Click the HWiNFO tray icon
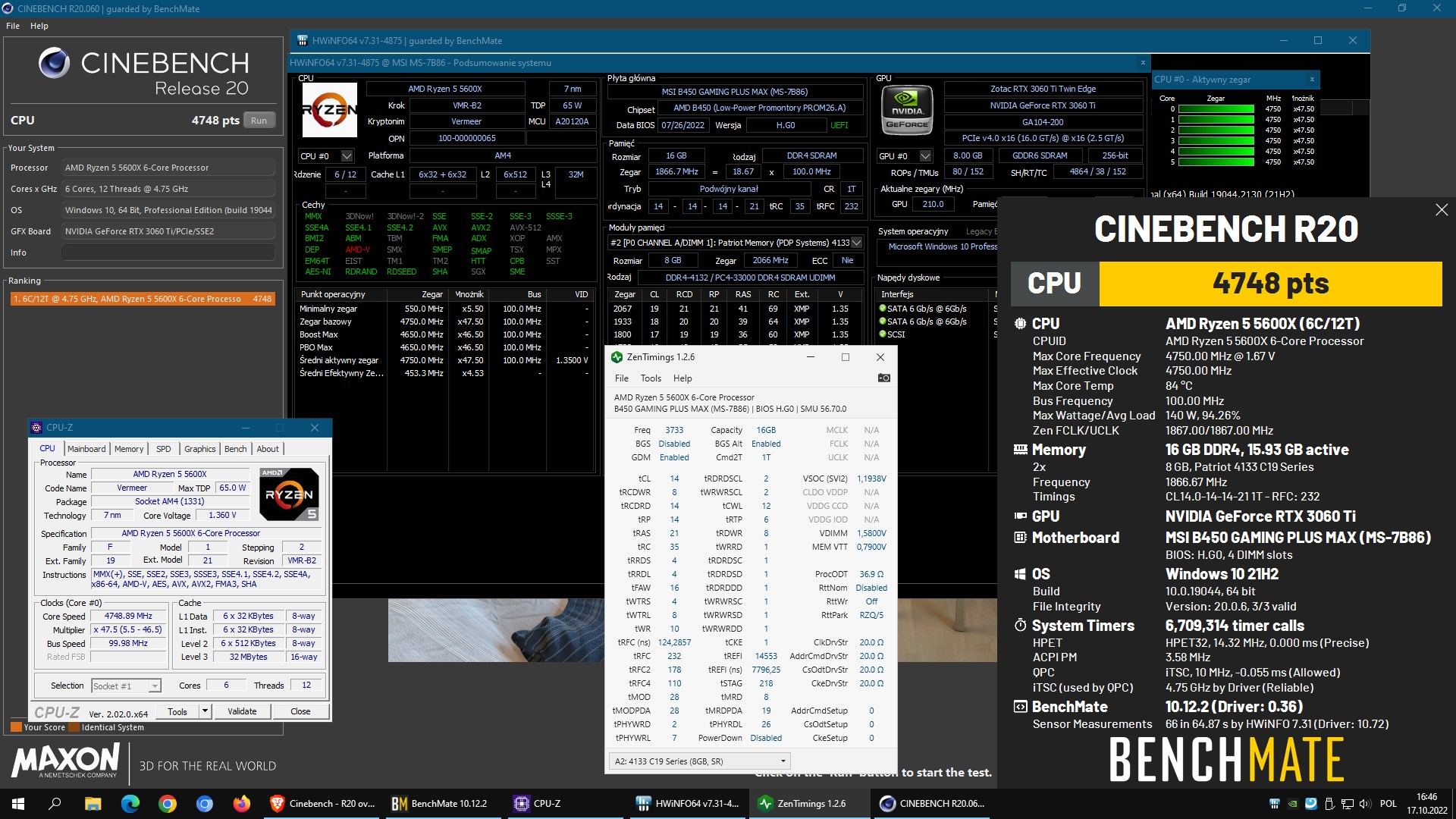The image size is (1456, 819). (1275, 804)
